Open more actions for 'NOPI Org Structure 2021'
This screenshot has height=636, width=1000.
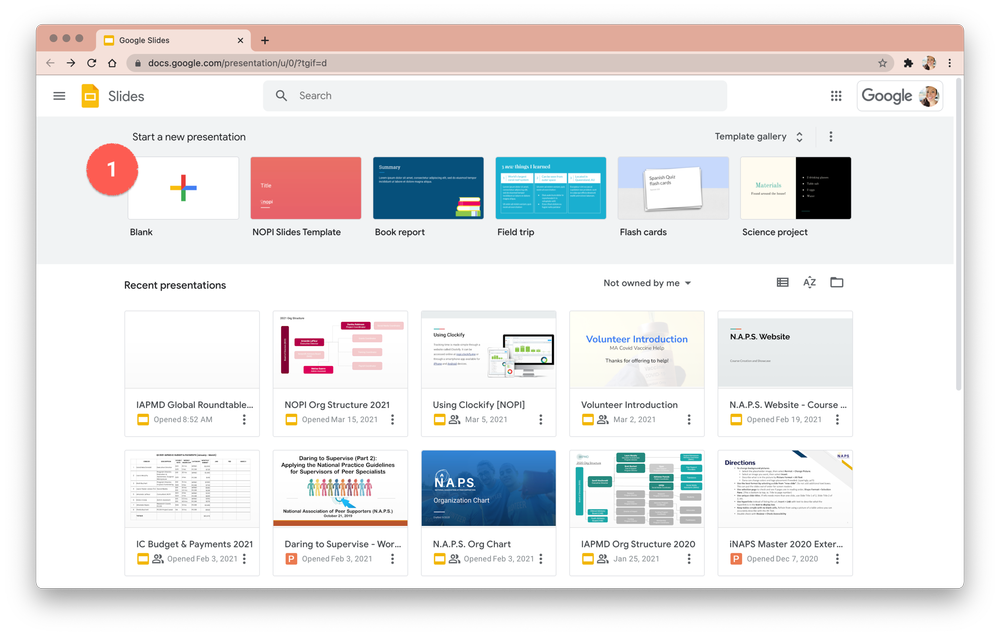pyautogui.click(x=391, y=419)
